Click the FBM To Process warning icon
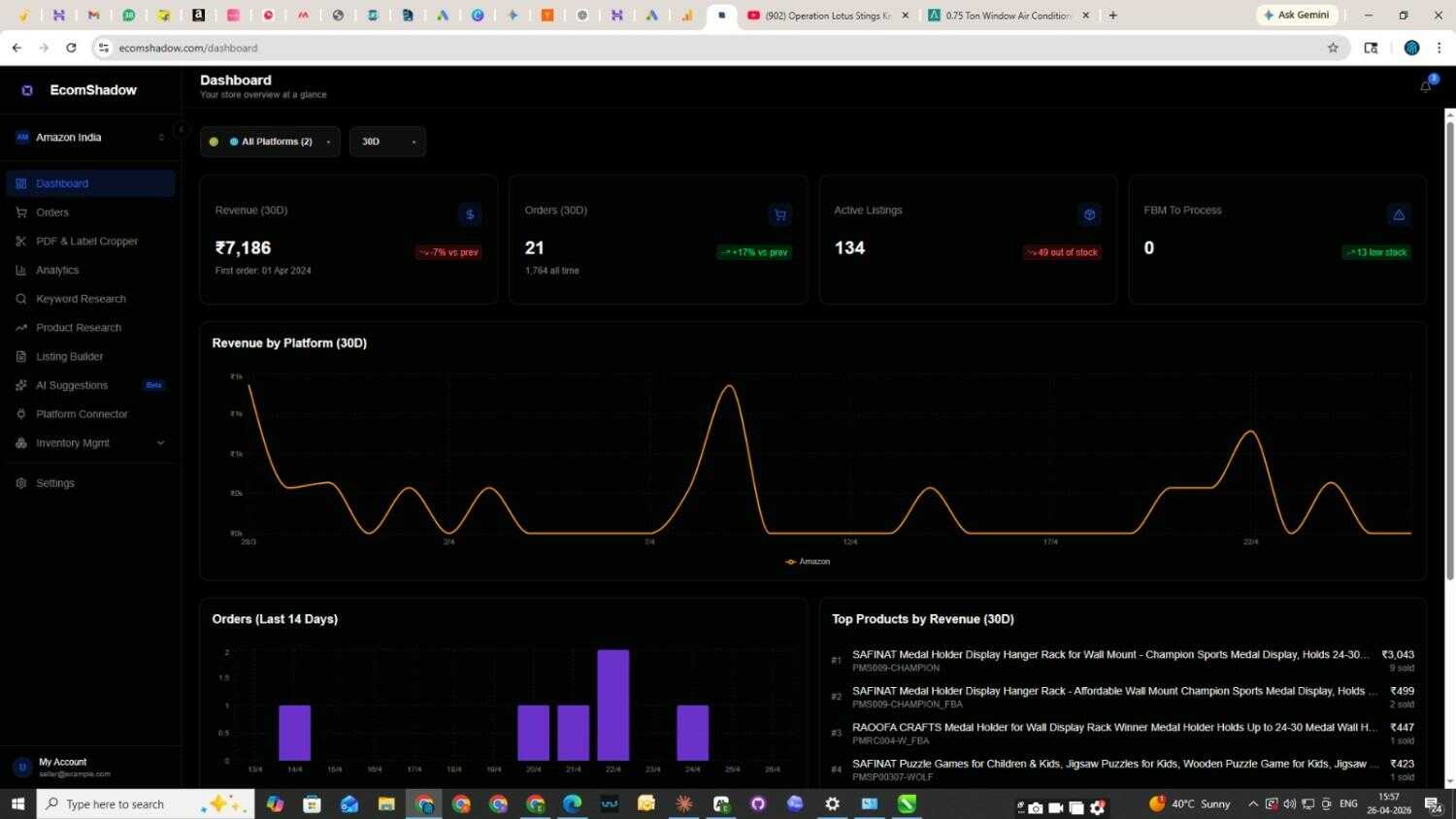Image resolution: width=1456 pixels, height=819 pixels. click(1399, 214)
